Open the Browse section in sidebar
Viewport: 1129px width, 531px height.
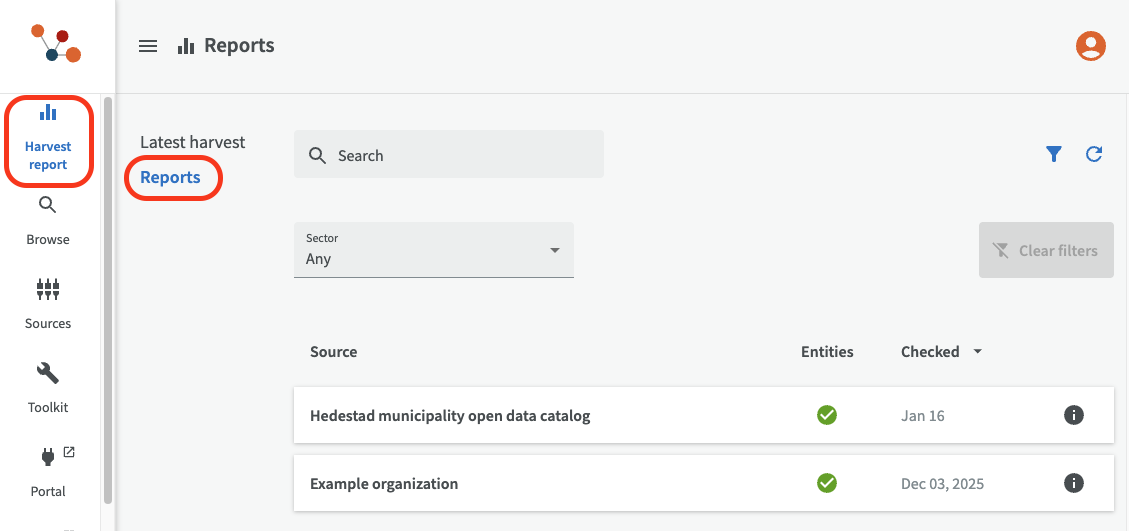pos(48,221)
